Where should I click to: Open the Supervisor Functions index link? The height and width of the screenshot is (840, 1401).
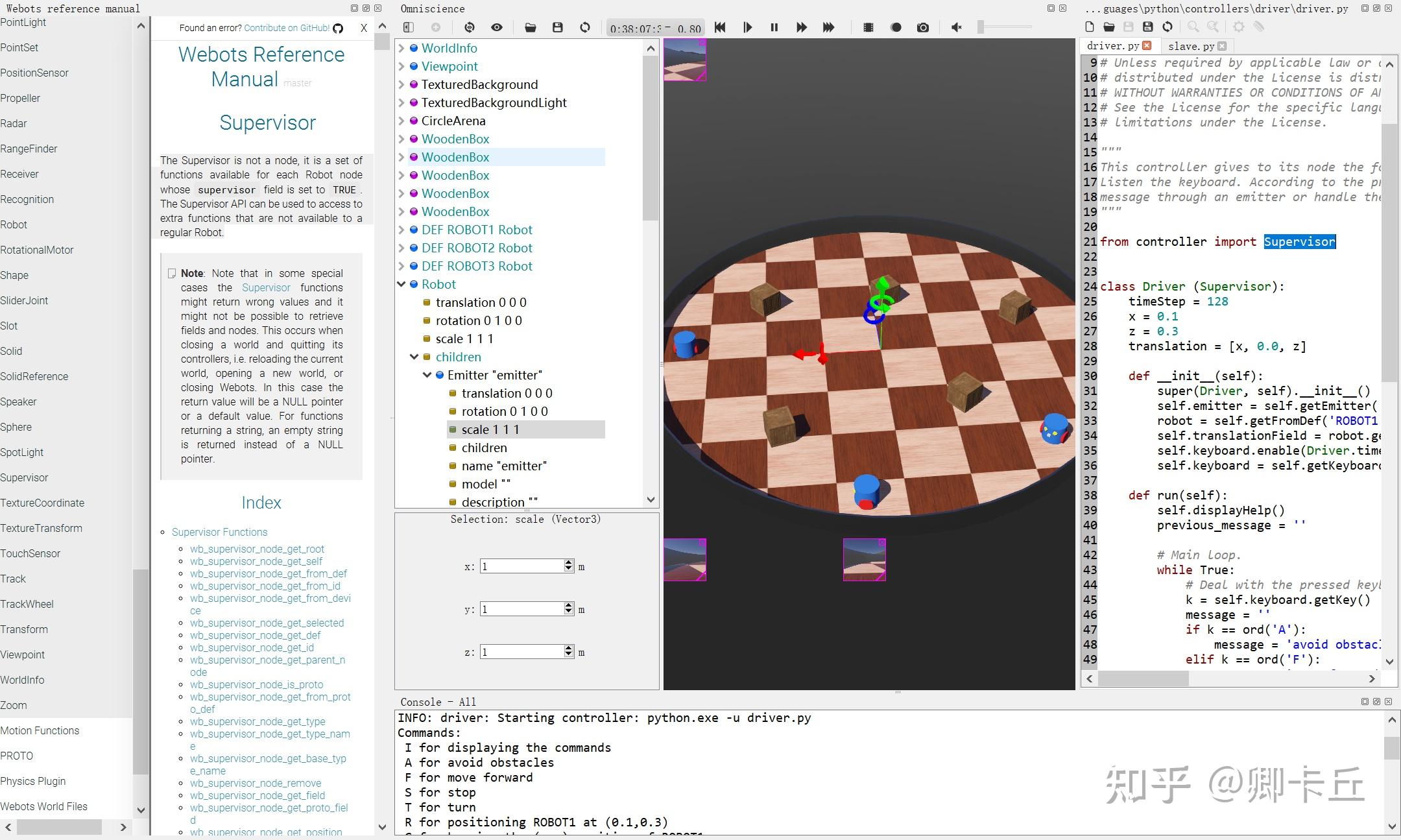tap(219, 532)
